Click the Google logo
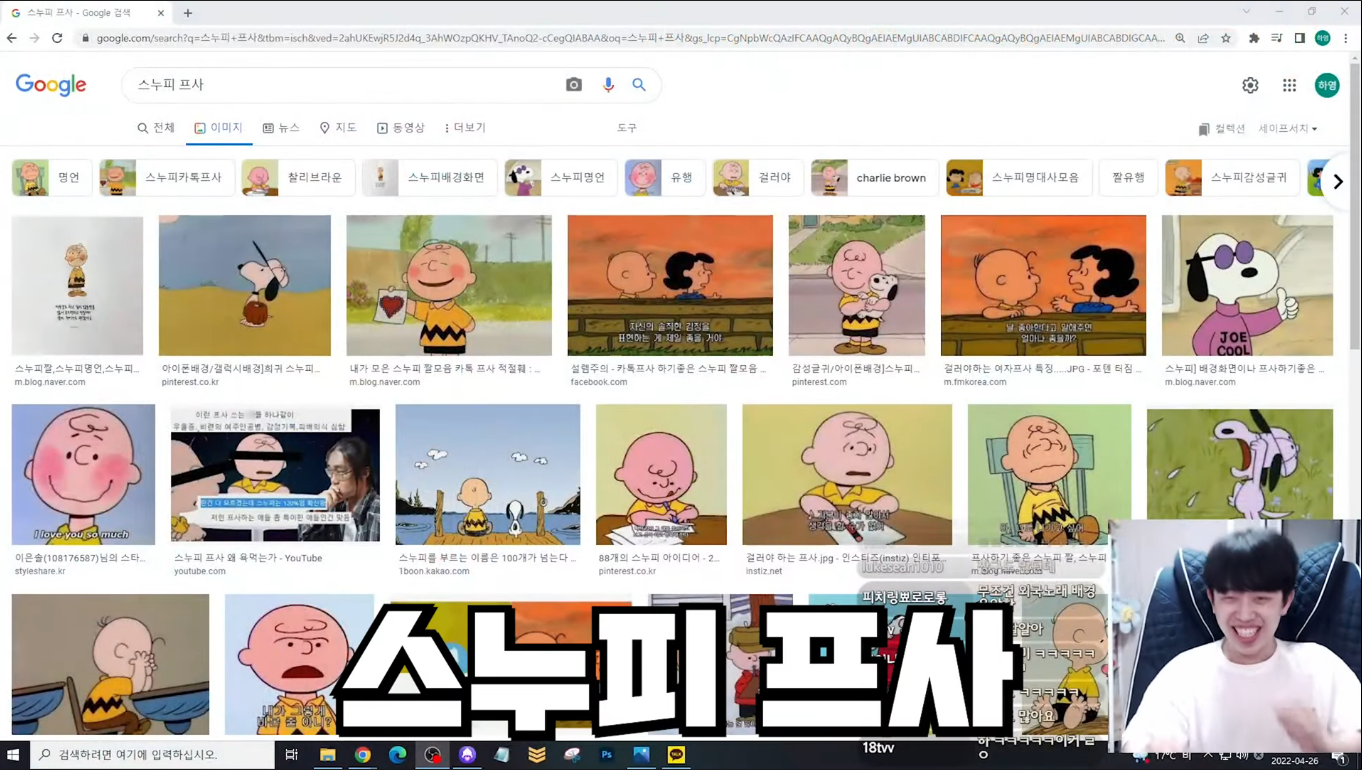The width and height of the screenshot is (1362, 770). [x=51, y=85]
